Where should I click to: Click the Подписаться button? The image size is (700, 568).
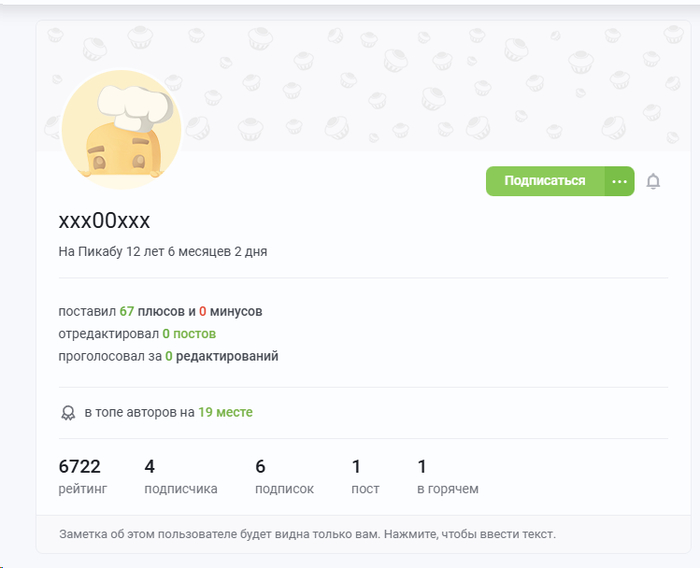544,181
